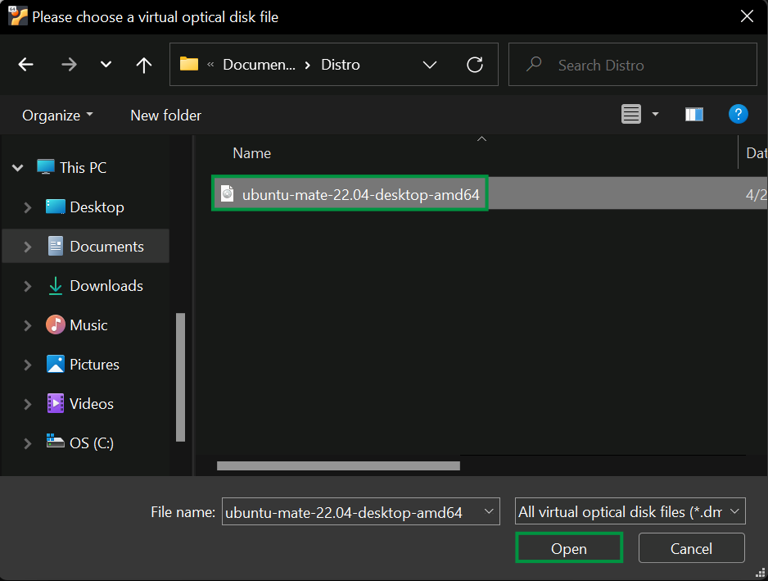Go forward using the right arrow
Screen dimensions: 768x581
tap(69, 64)
